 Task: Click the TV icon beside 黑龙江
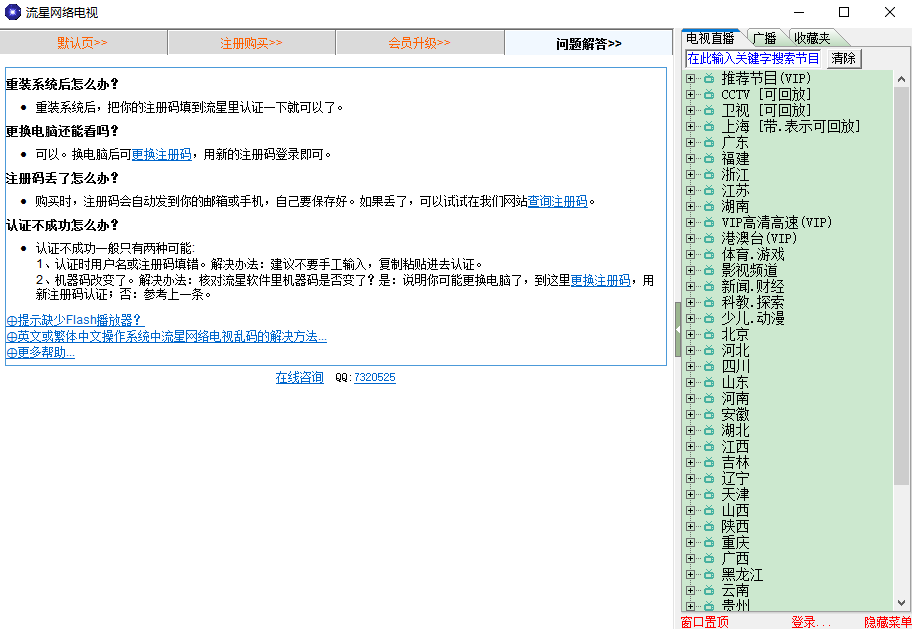[x=709, y=574]
